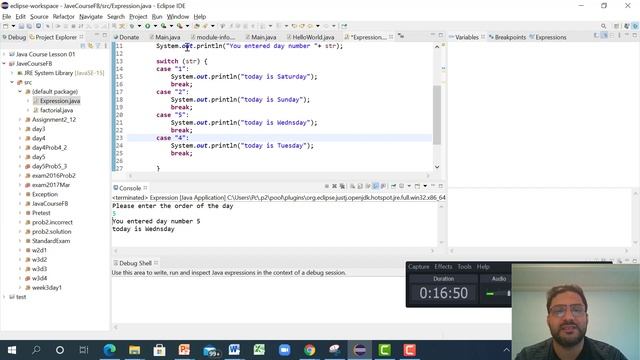Open the New dropdown arrow in toolbar
The height and width of the screenshot is (360, 640).
13,26
